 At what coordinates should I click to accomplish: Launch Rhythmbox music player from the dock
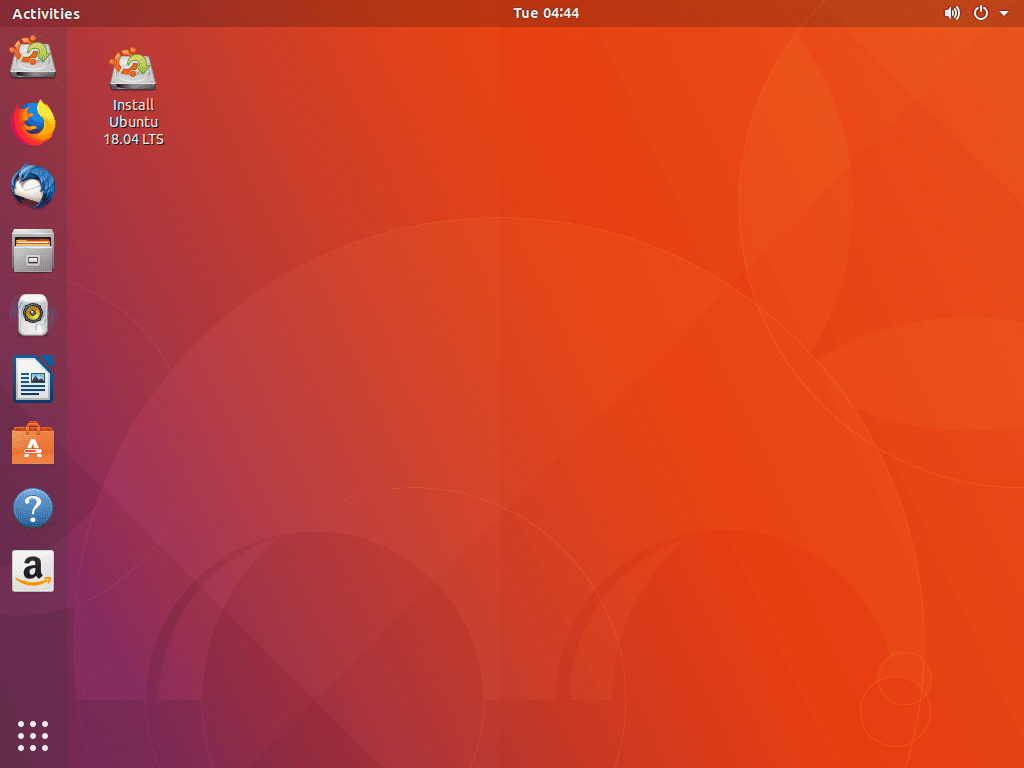pos(33,315)
